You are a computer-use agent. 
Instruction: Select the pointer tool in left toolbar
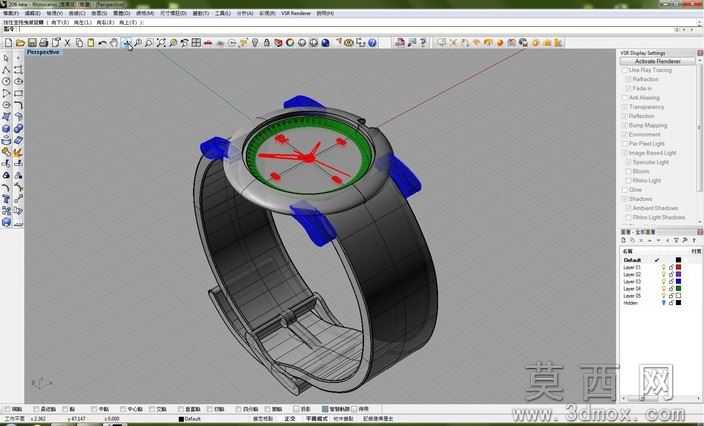point(6,58)
